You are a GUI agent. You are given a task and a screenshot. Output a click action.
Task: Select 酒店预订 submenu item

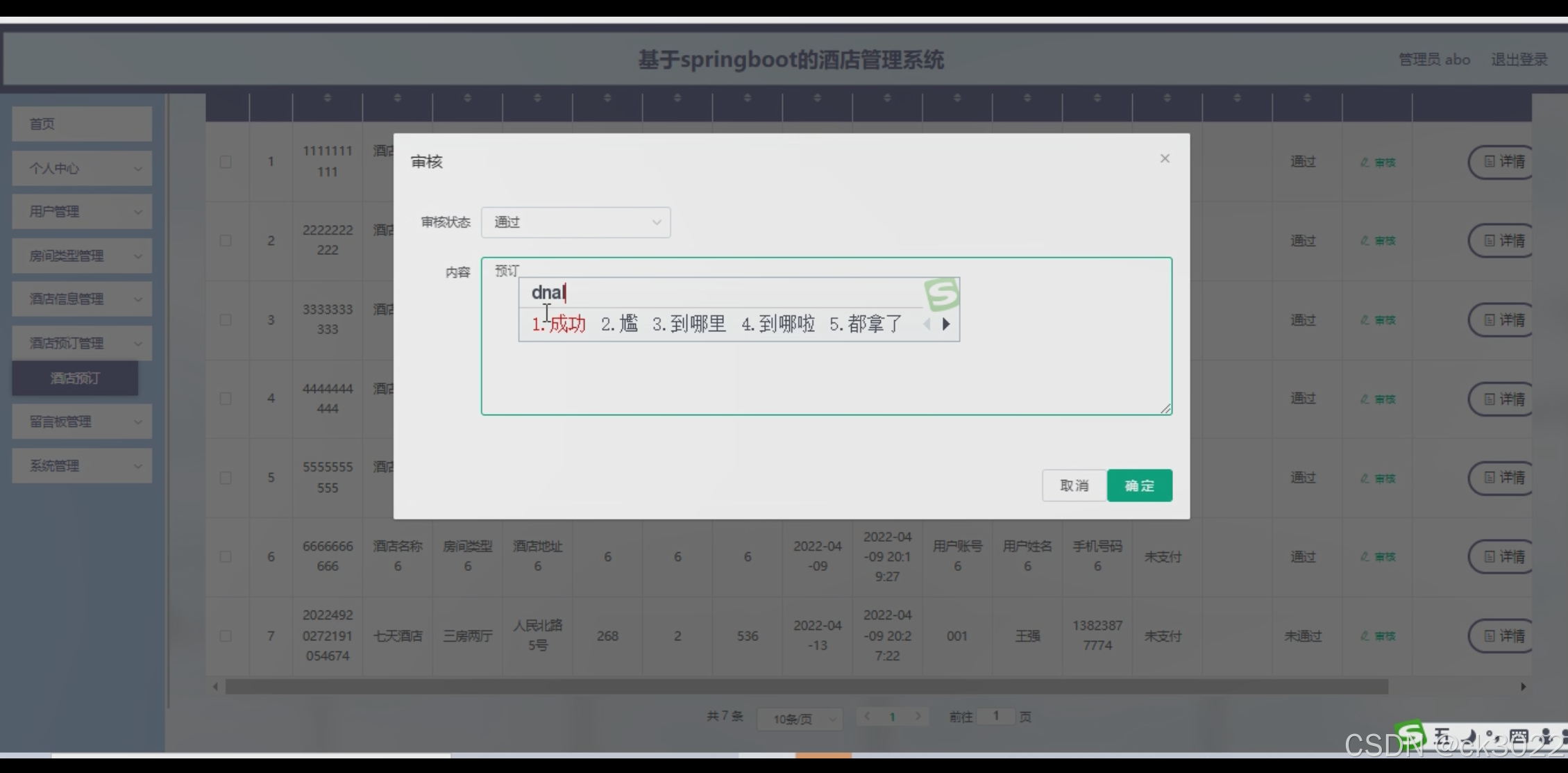tap(75, 379)
